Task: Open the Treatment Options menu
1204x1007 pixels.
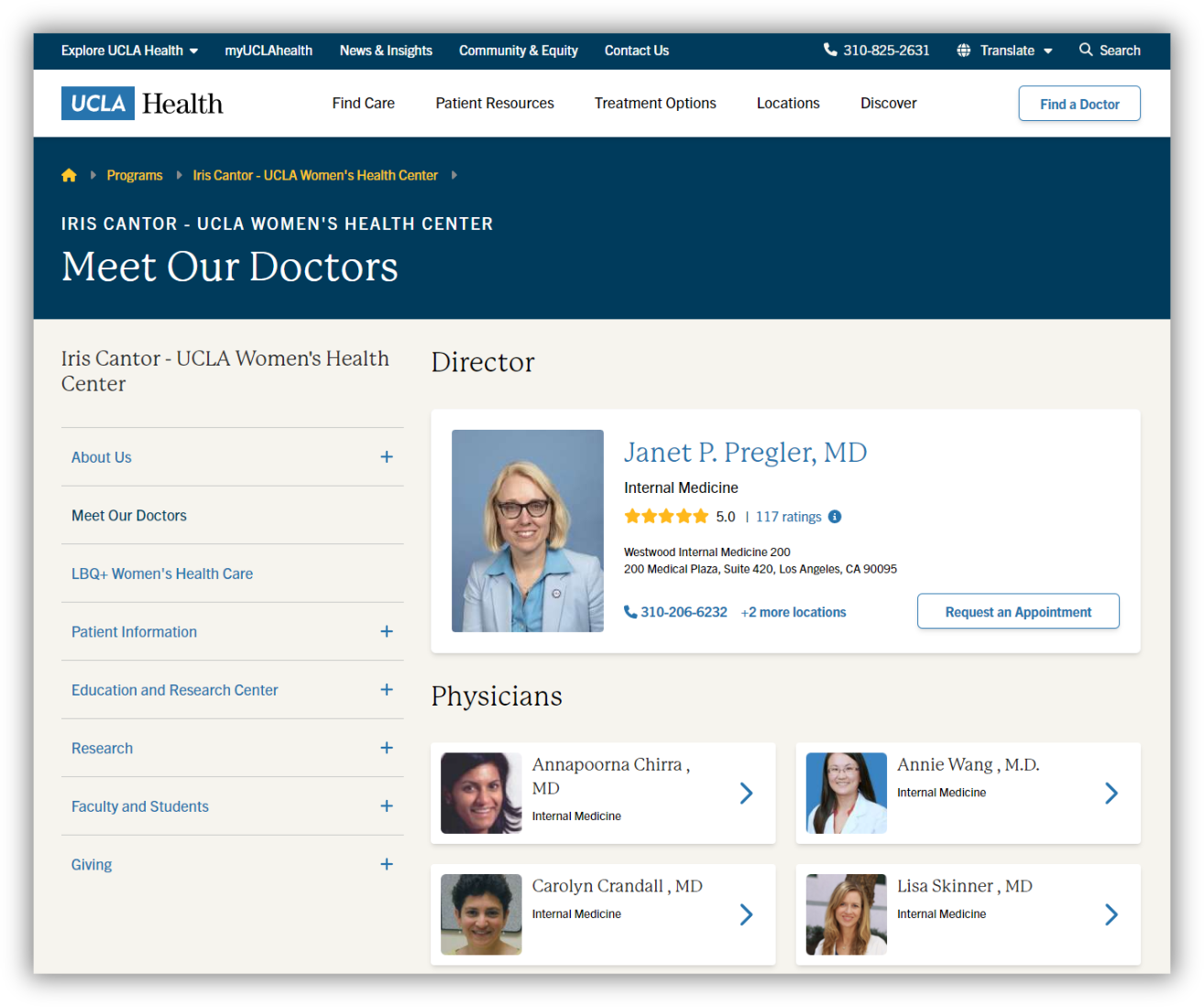Action: [x=655, y=104]
